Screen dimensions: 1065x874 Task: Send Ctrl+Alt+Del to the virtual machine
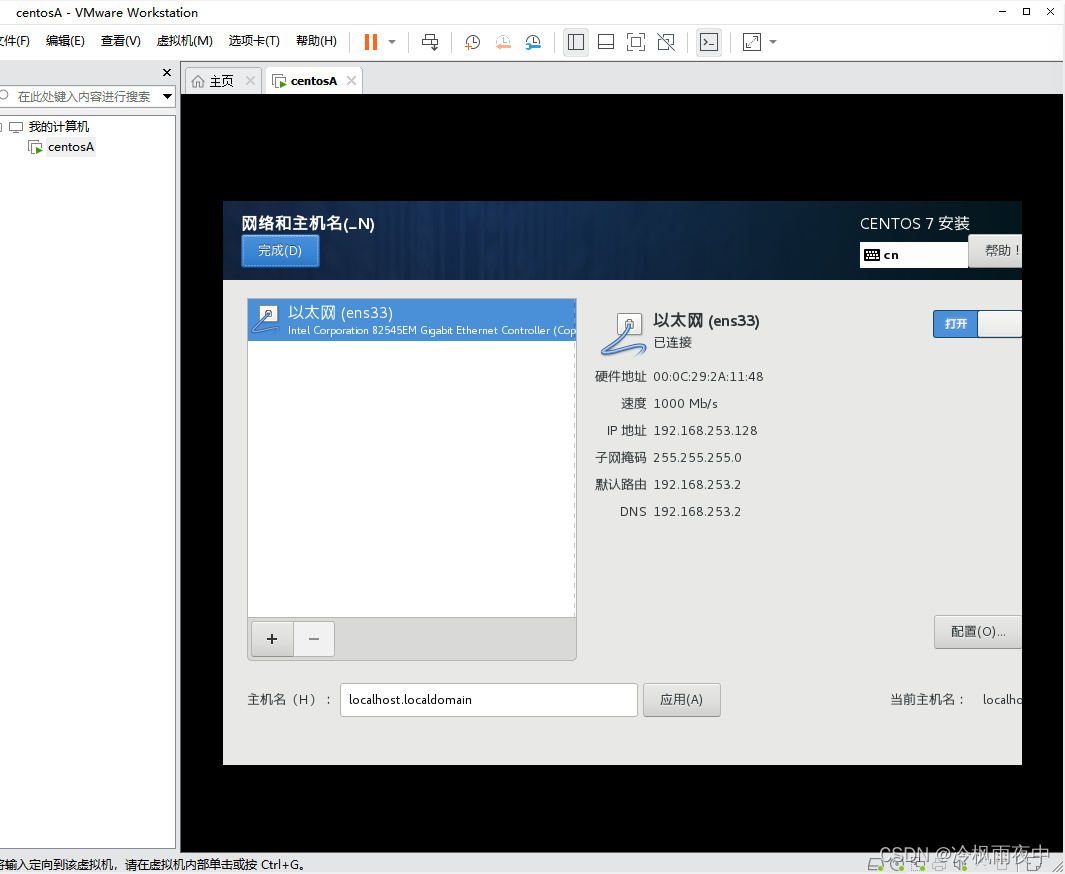coord(430,42)
